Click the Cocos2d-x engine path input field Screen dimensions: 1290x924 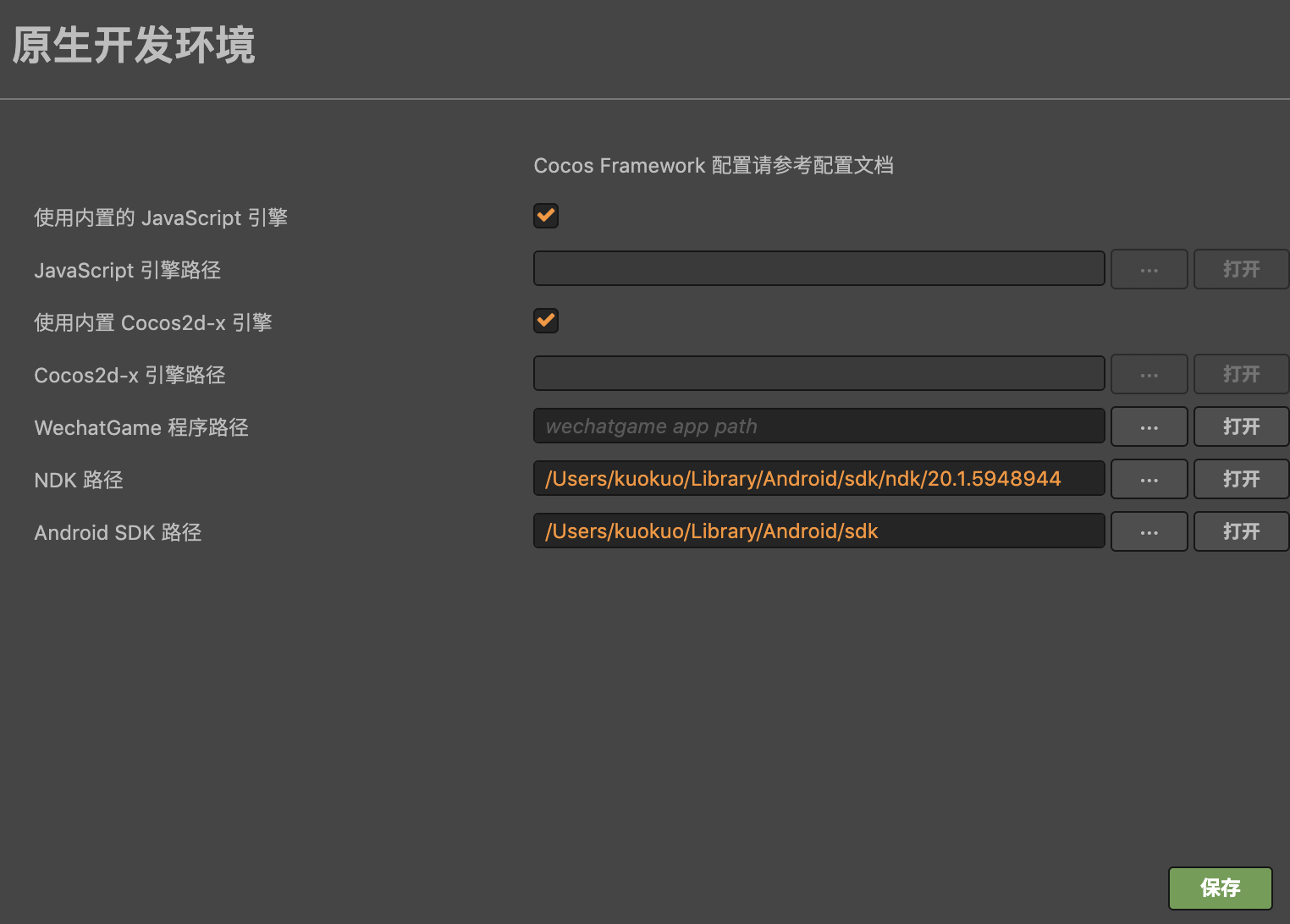tap(819, 374)
